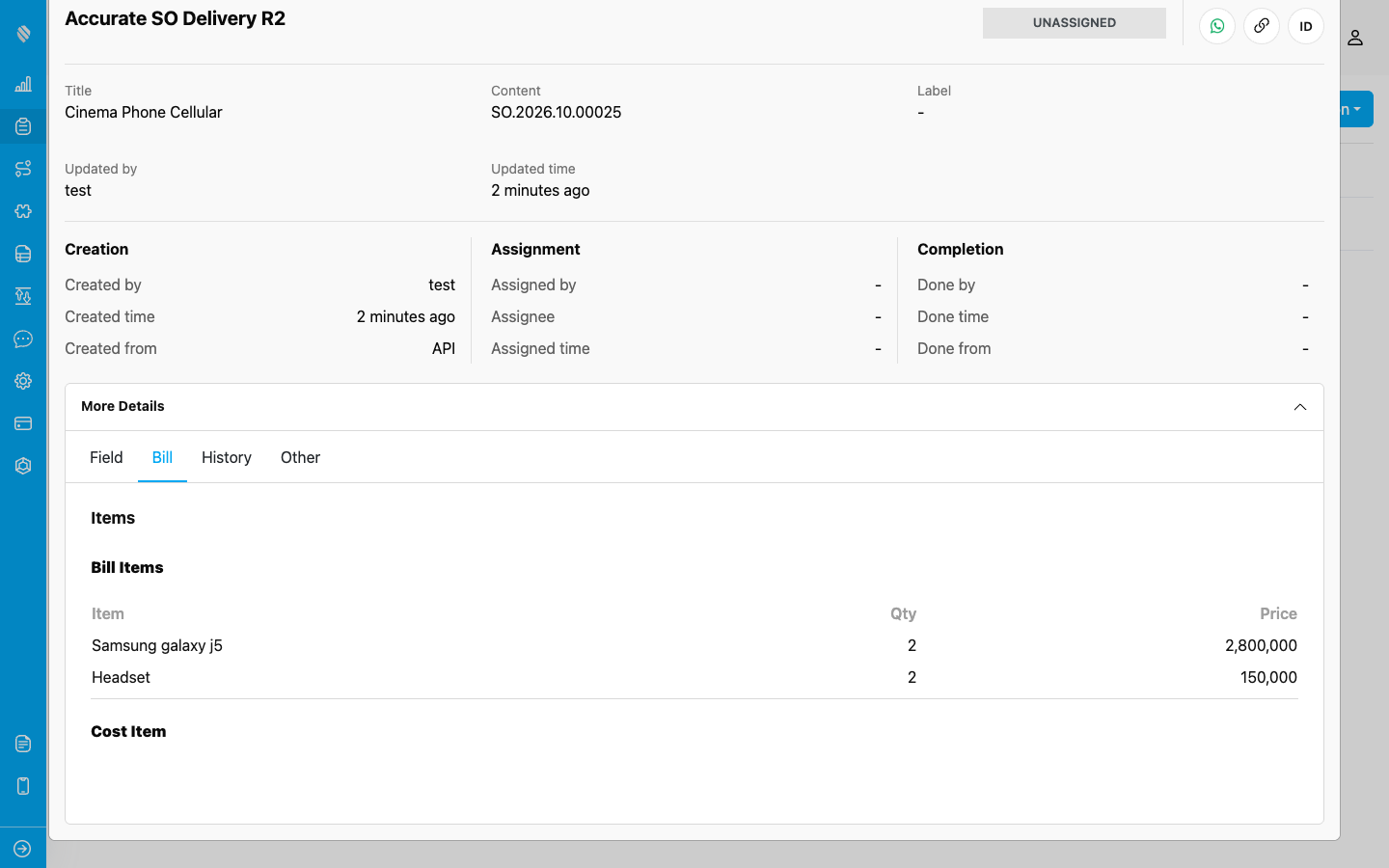Open the chat bubble messages icon
The width and height of the screenshot is (1389, 868).
point(23,339)
